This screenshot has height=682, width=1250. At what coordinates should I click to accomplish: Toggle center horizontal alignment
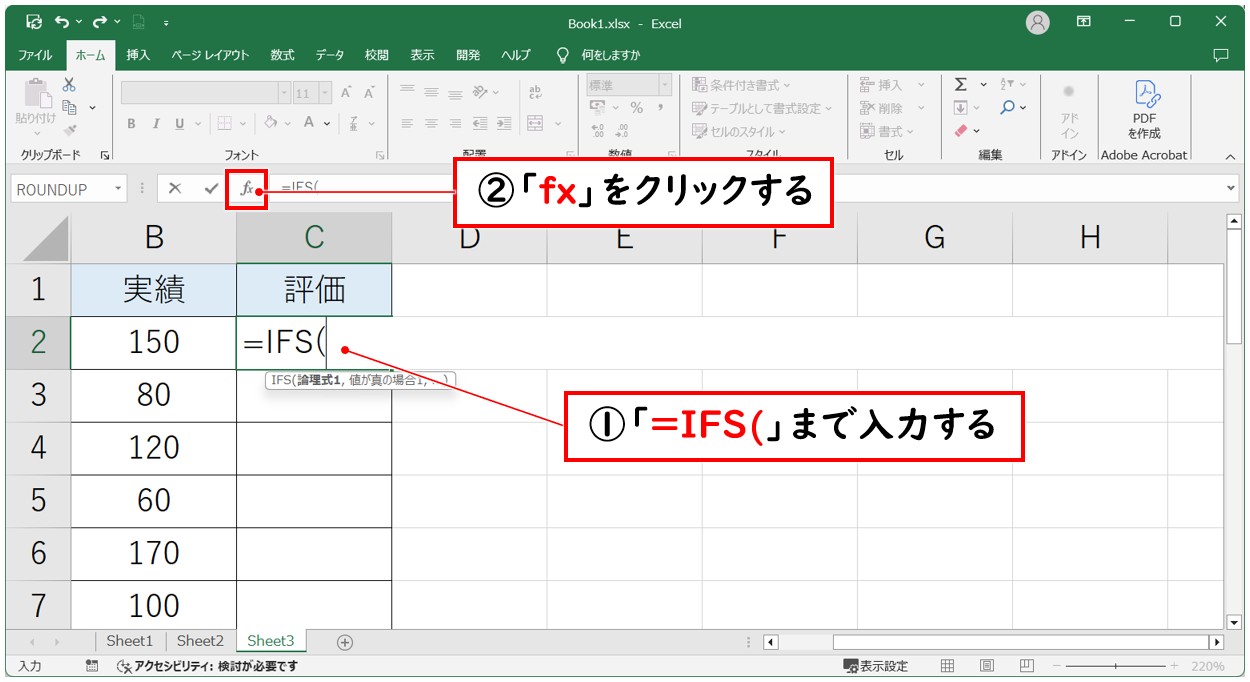(431, 123)
